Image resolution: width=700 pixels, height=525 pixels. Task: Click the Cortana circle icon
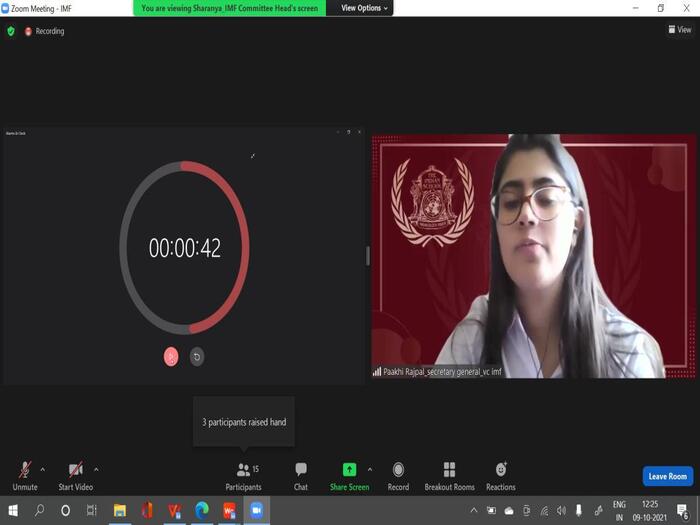(x=65, y=510)
